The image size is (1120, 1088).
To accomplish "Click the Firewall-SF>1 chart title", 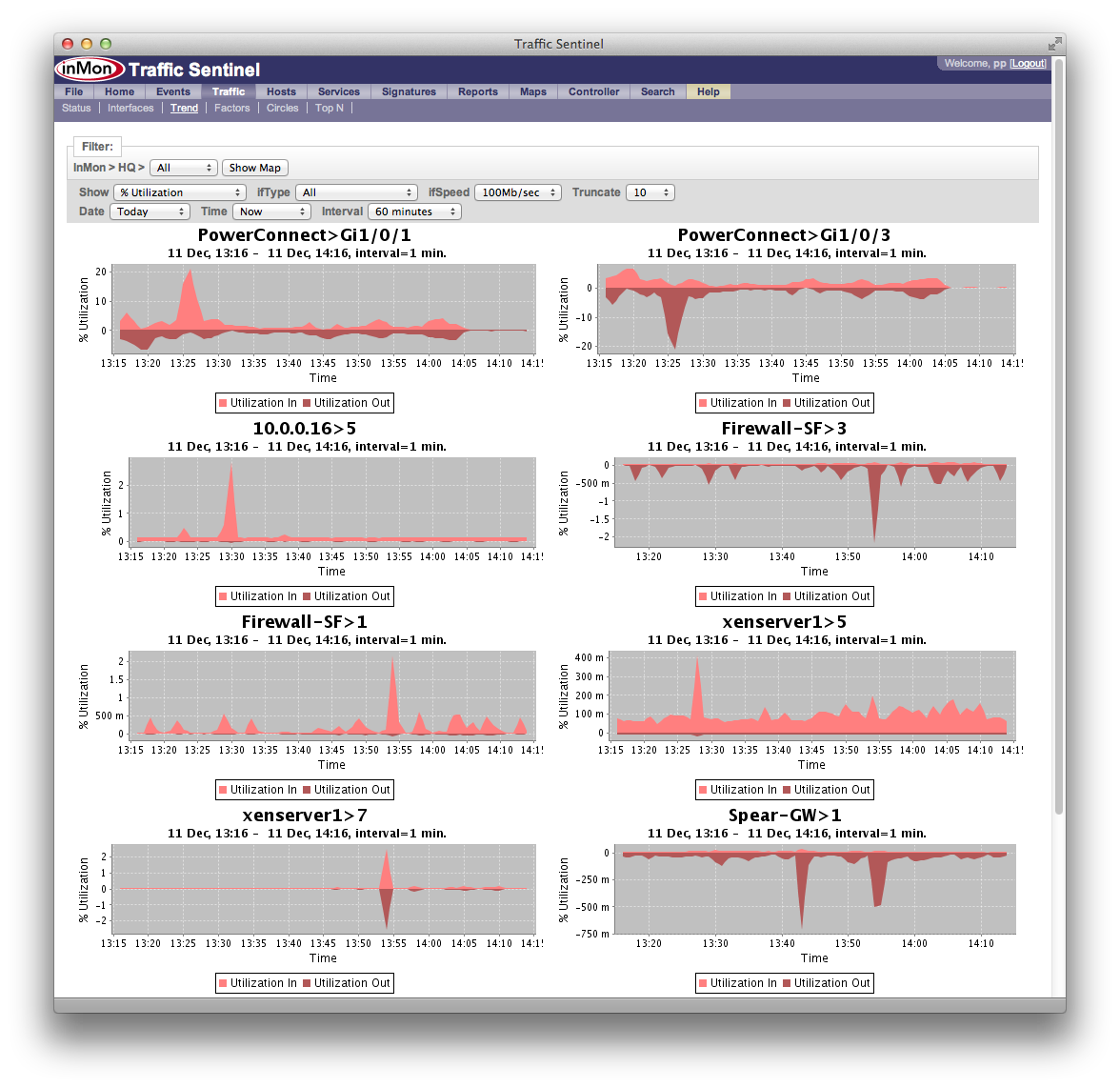I will click(x=305, y=622).
